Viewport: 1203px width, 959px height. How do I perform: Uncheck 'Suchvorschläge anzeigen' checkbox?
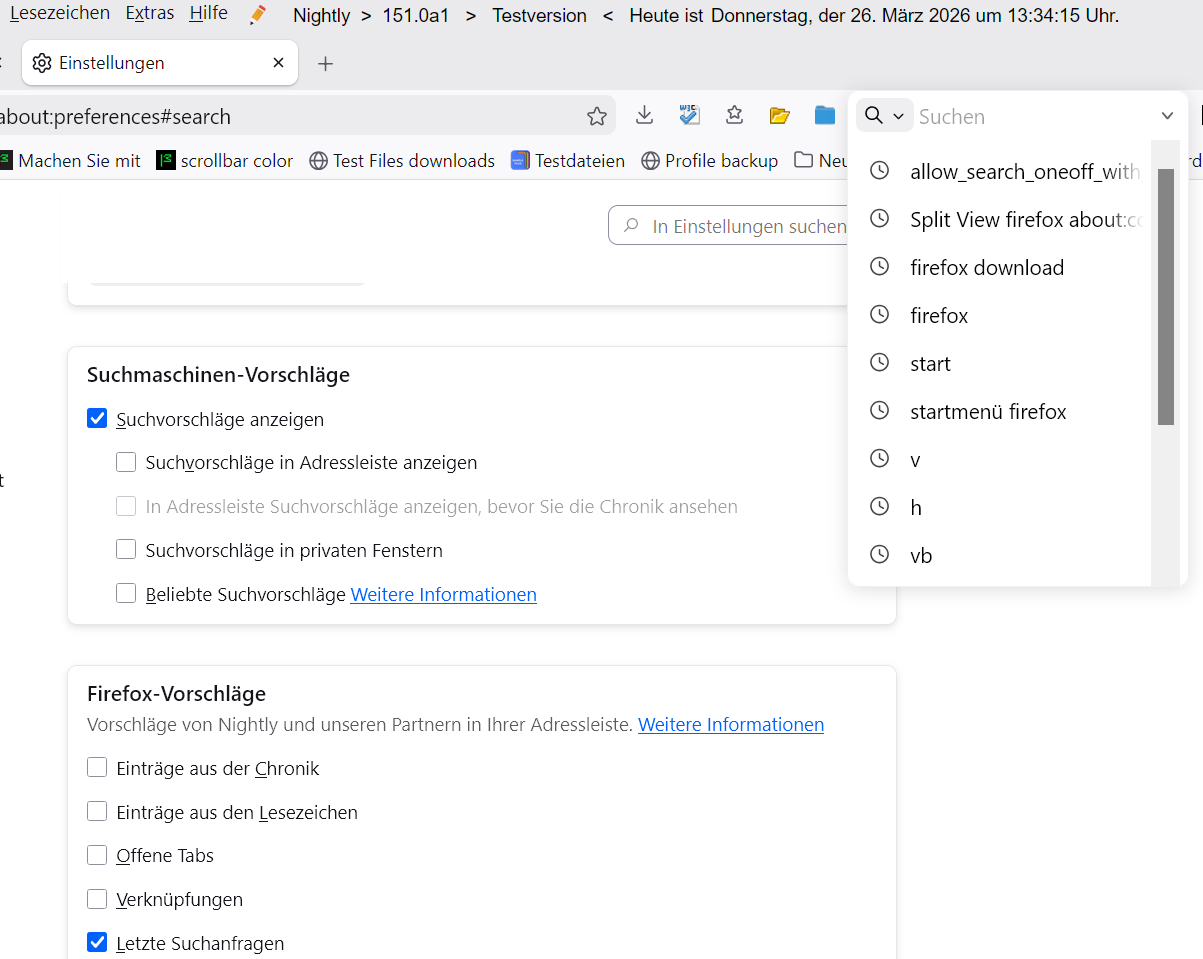click(x=97, y=419)
